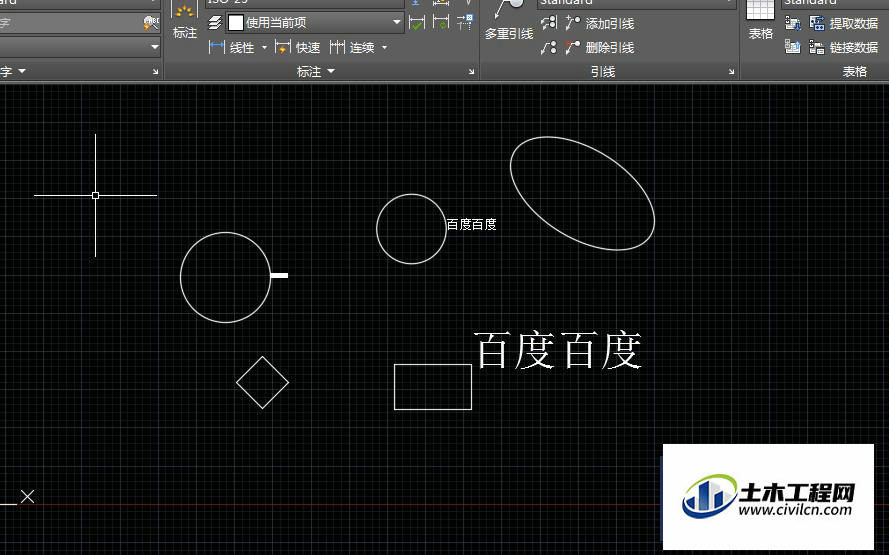Open the 连续 dimension dropdown arrow

(x=384, y=48)
